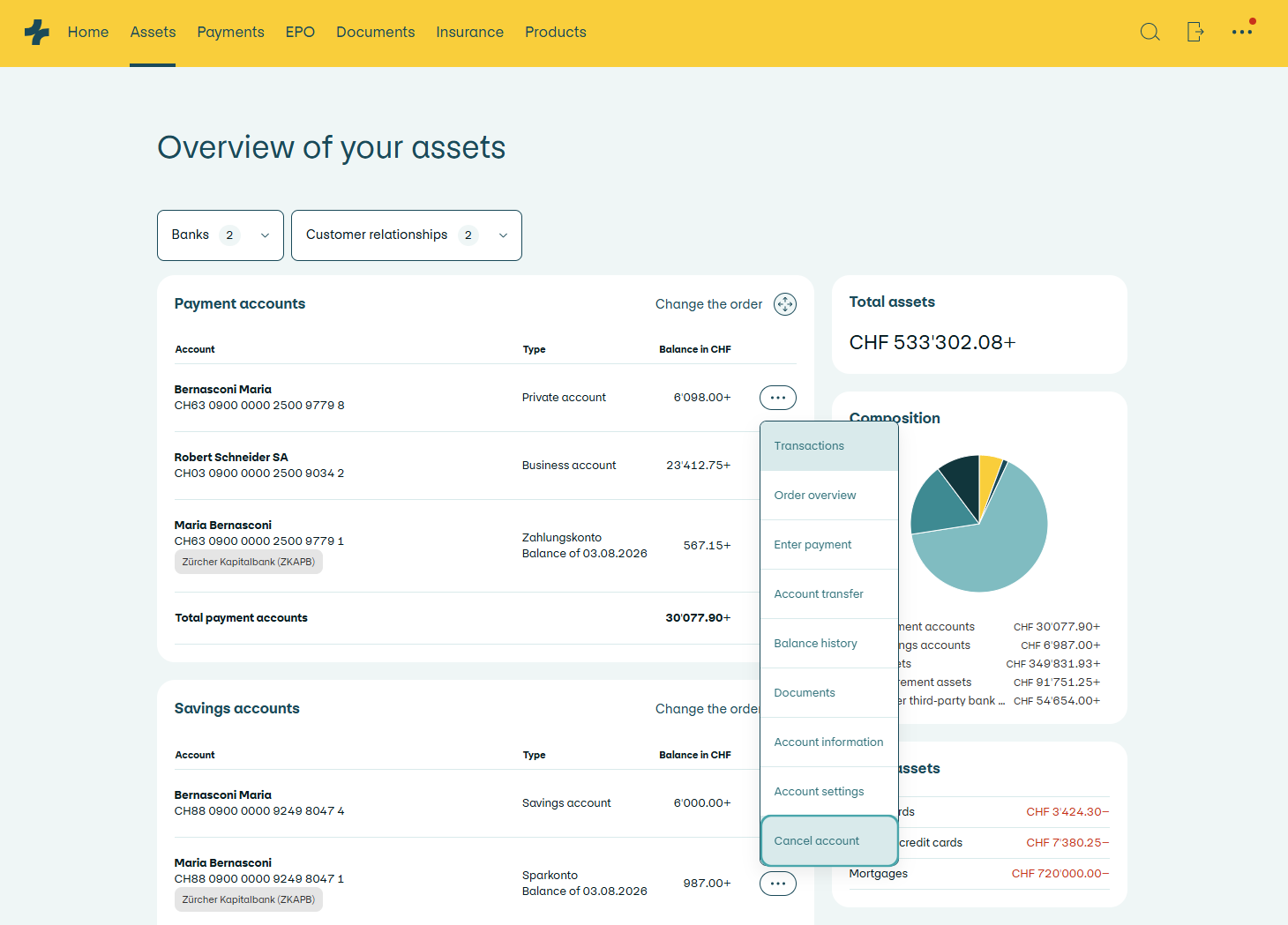Open options button for Bernasconi Maria private account

point(778,398)
